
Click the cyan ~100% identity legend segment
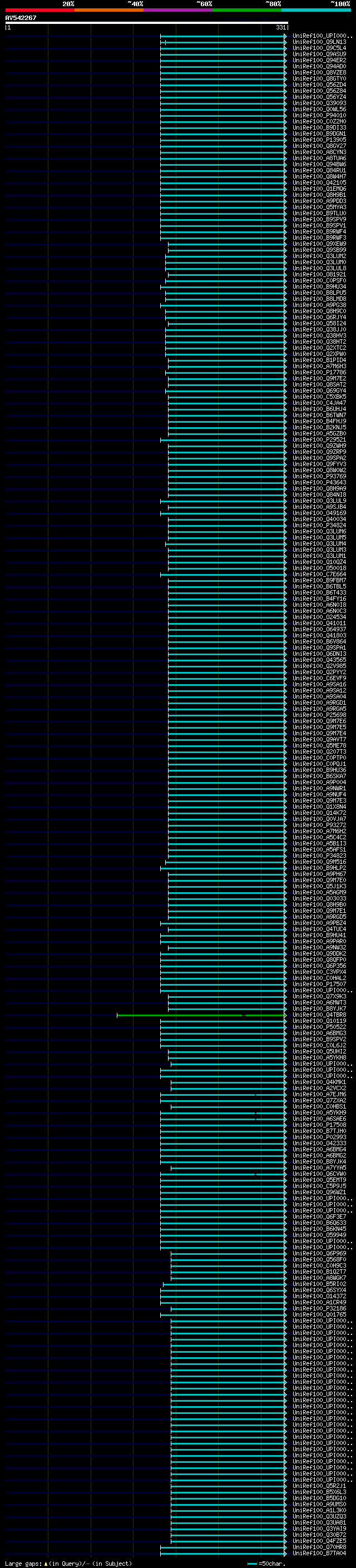pyautogui.click(x=316, y=10)
